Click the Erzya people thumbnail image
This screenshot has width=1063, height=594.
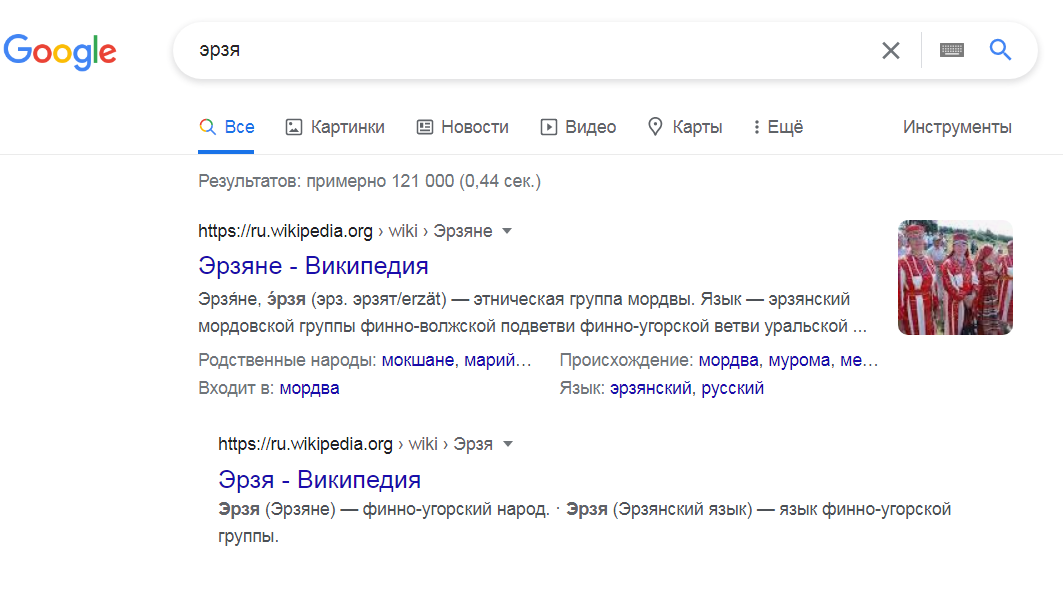point(955,277)
